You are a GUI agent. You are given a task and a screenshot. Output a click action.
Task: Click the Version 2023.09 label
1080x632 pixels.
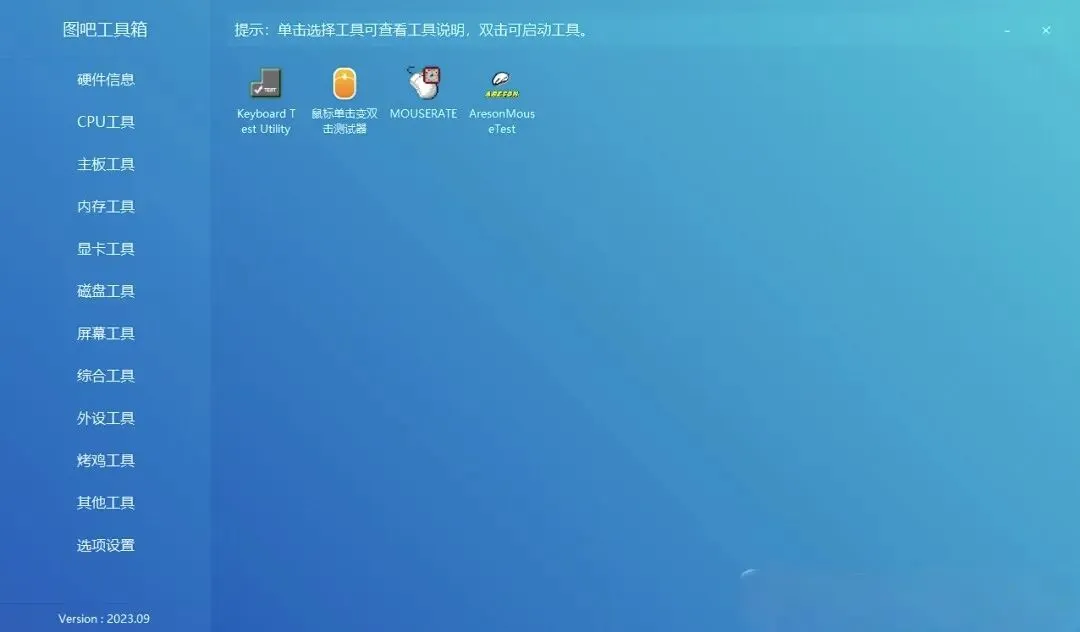(x=103, y=619)
